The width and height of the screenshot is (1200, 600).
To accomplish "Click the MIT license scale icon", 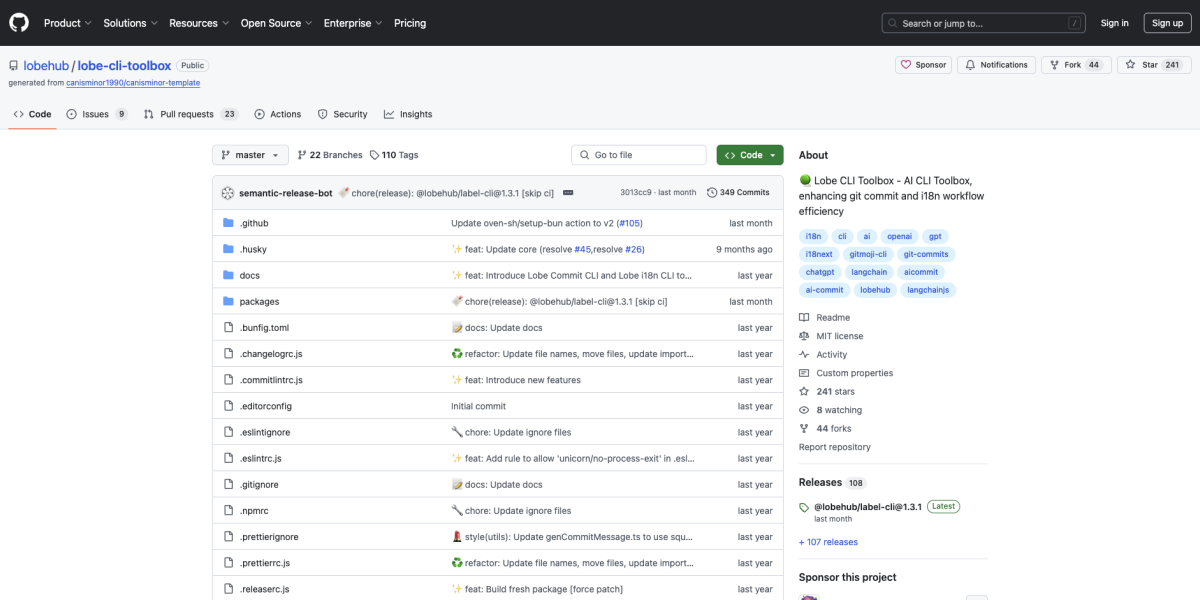I will coord(802,335).
